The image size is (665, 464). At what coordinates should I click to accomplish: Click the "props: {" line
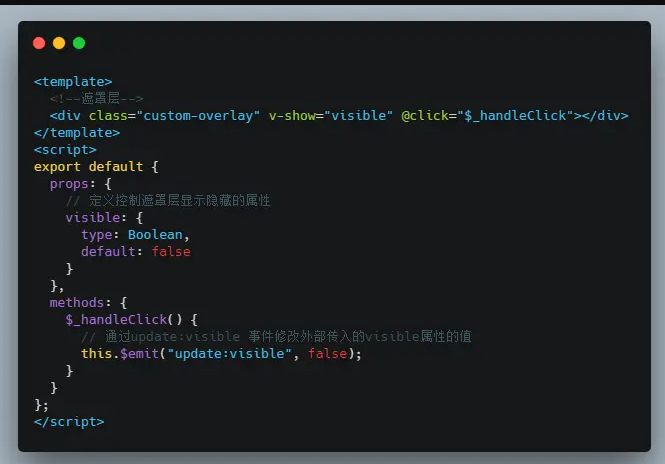coord(81,184)
